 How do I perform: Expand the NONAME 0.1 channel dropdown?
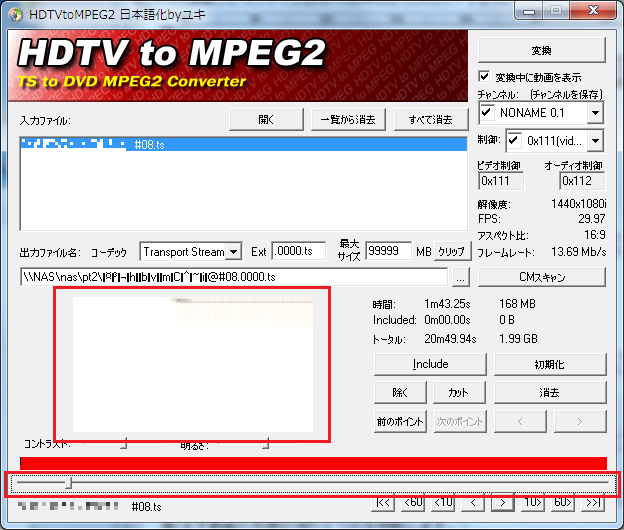595,113
